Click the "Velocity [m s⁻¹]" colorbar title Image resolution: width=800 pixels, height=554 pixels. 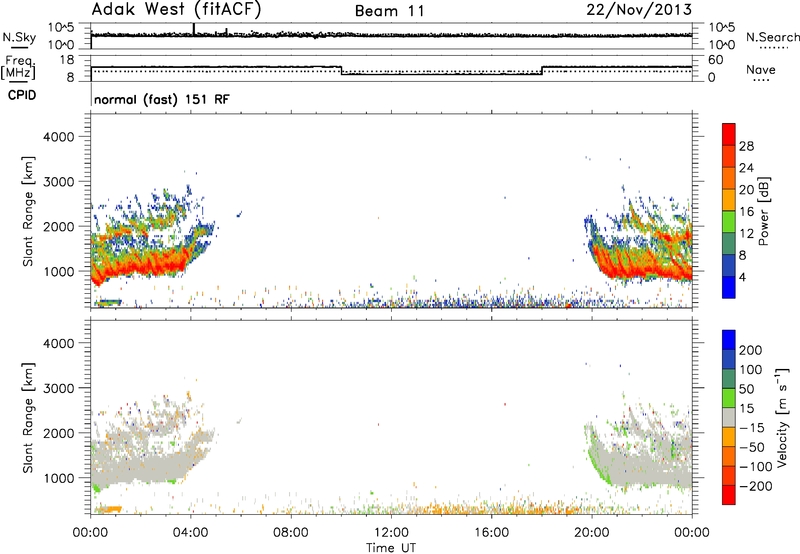782,417
